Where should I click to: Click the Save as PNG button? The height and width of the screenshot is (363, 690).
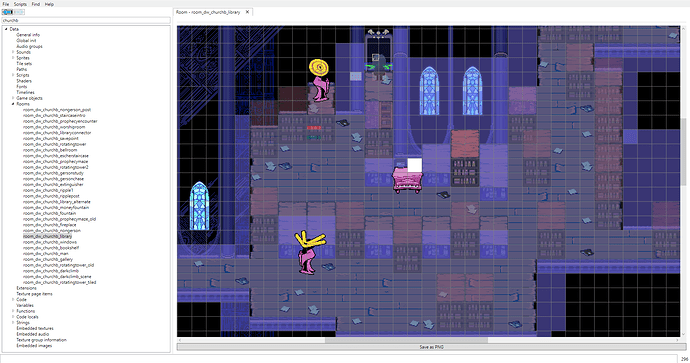click(x=431, y=347)
